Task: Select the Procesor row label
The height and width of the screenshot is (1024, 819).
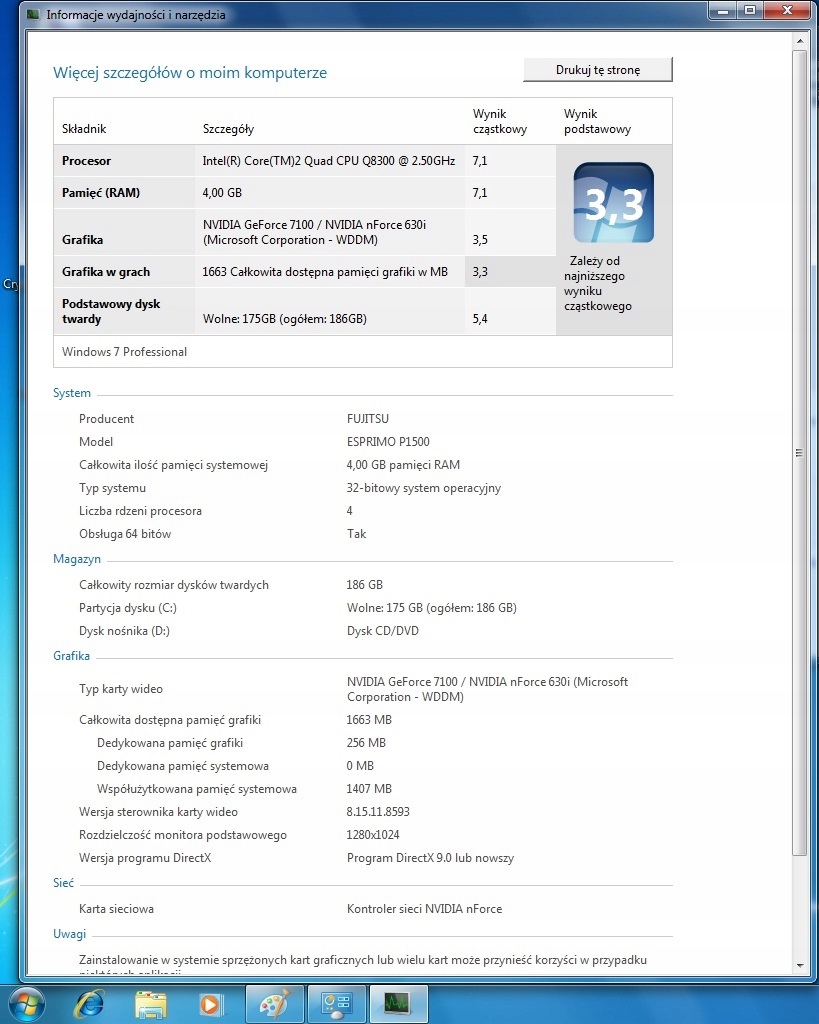Action: (x=86, y=161)
